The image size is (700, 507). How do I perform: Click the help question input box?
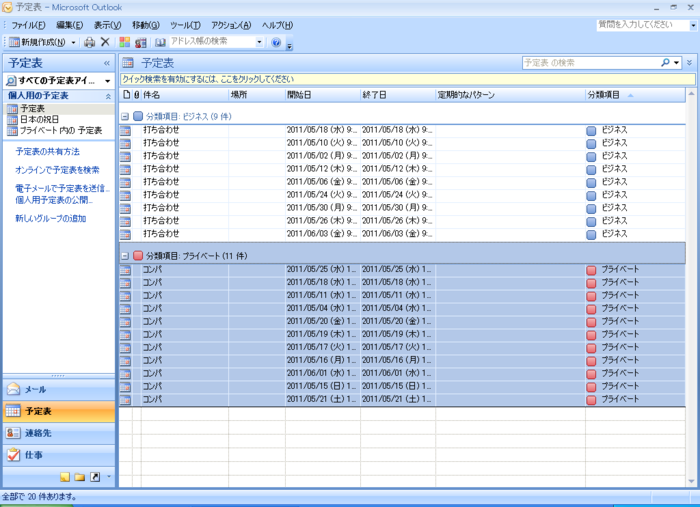coord(643,25)
